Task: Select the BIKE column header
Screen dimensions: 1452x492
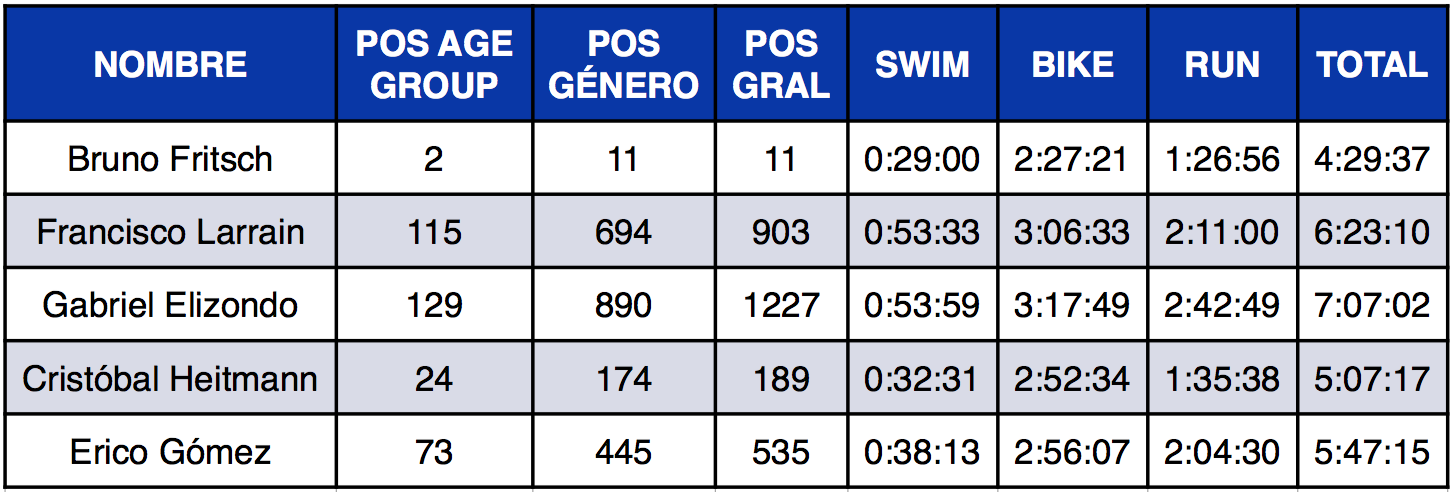Action: click(1072, 65)
